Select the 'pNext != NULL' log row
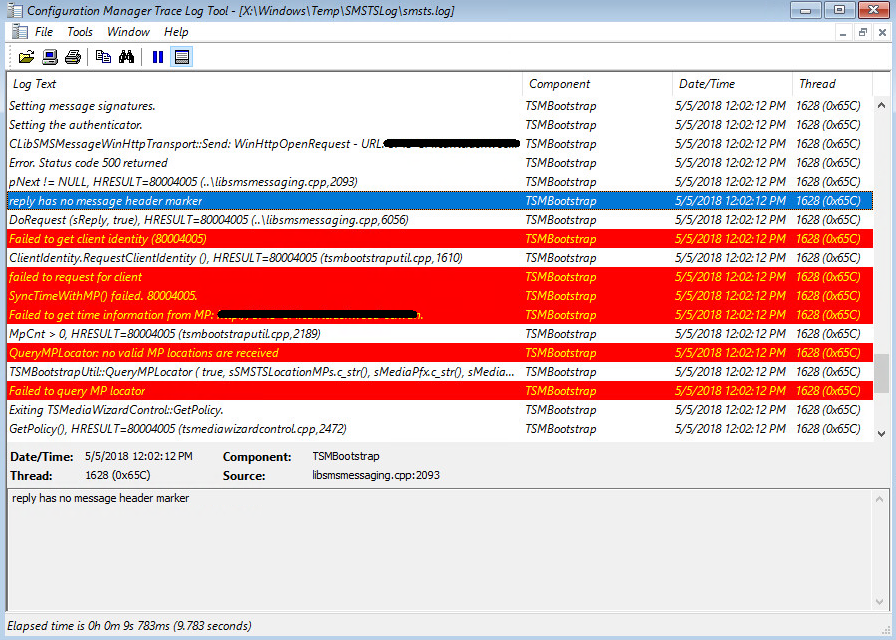Viewport: 896px width, 640px height. click(x=440, y=182)
